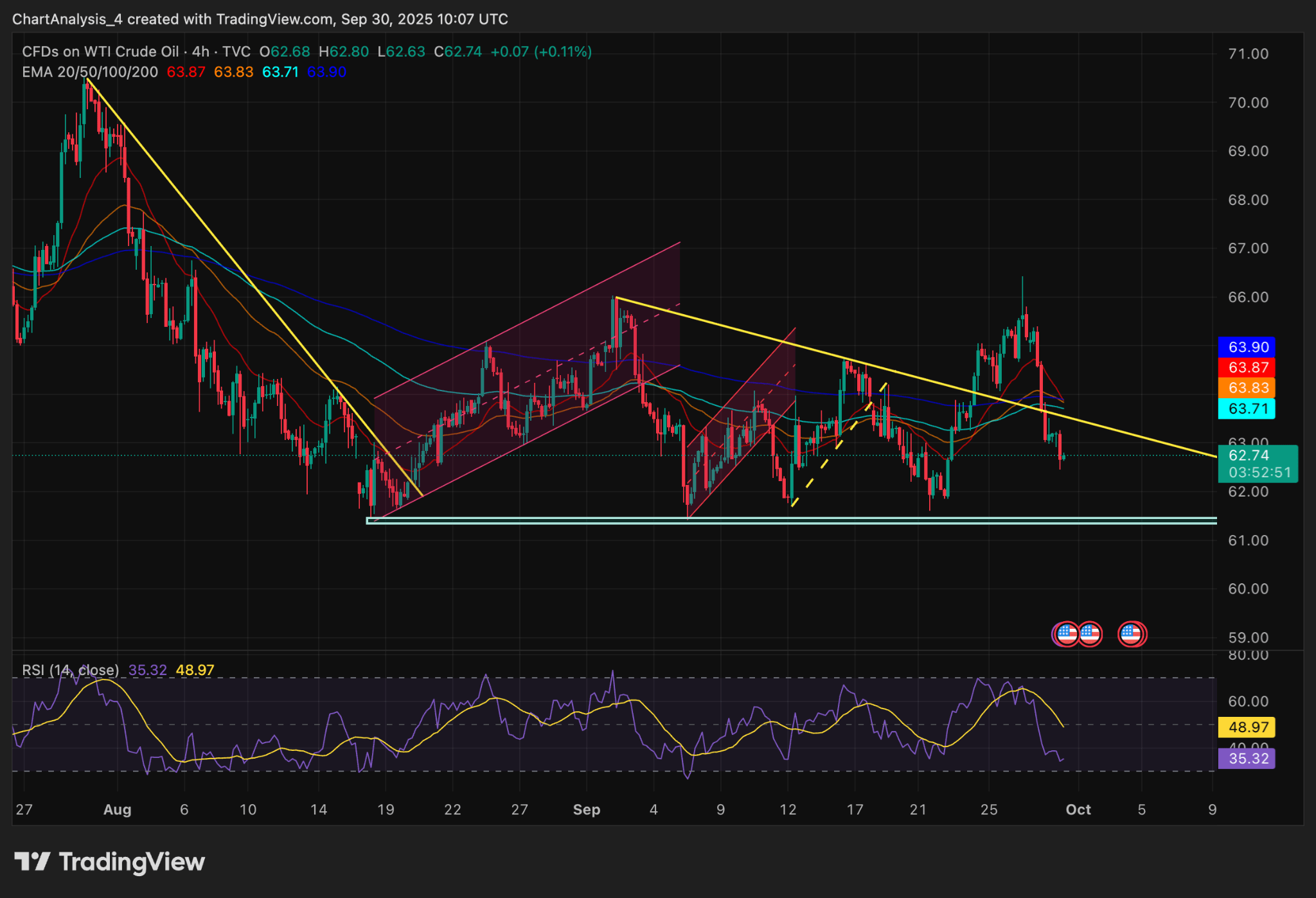Screen dimensions: 1316x898
Task: Open the leftmost US flag economic event marker
Action: (1067, 633)
